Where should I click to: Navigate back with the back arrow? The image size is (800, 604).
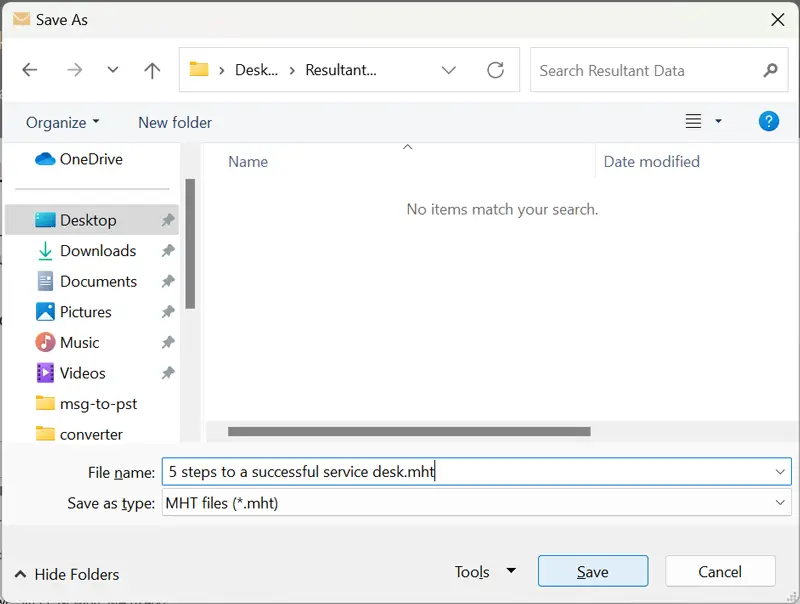(30, 70)
